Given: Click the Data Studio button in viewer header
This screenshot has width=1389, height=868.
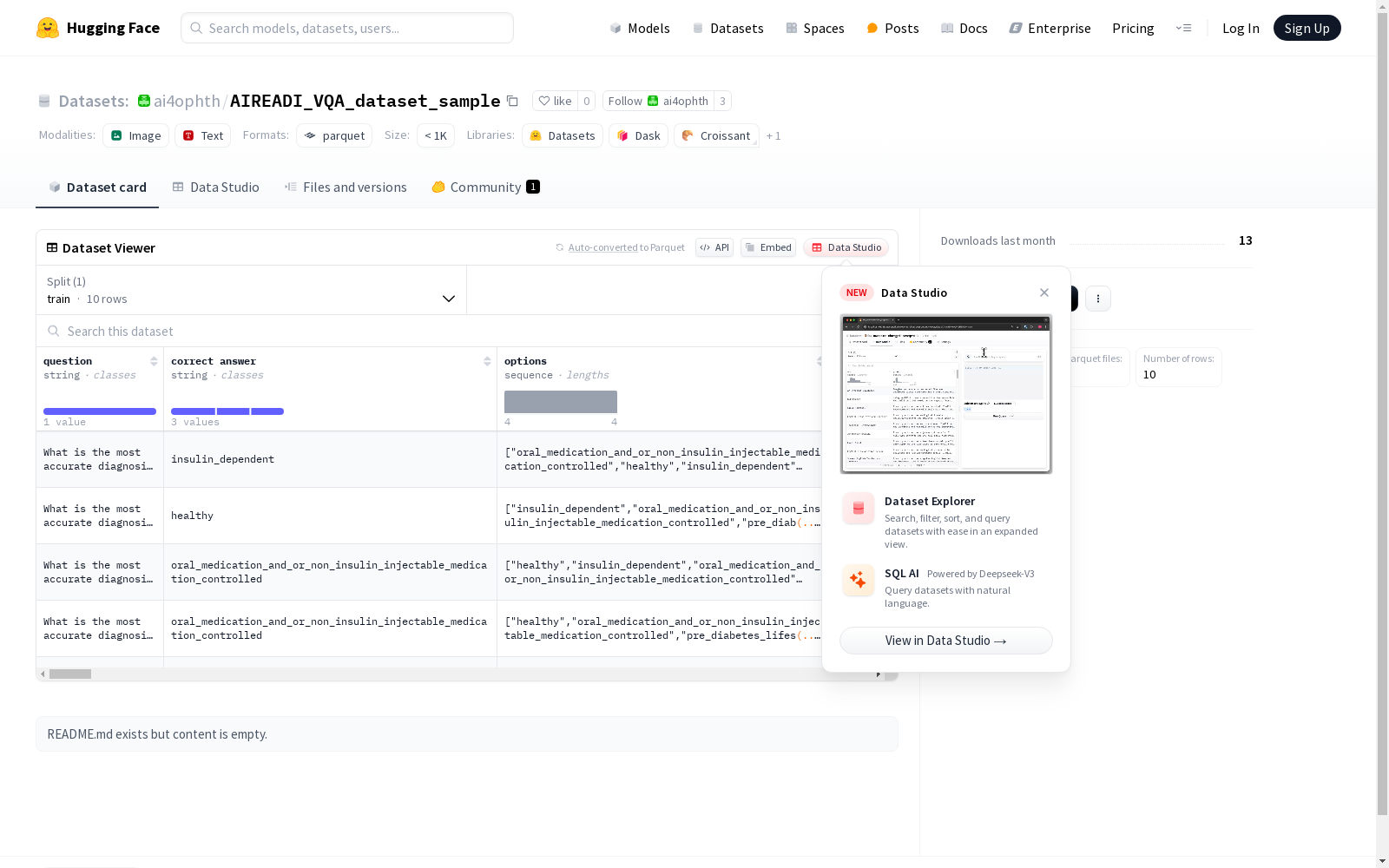Looking at the screenshot, I should click(x=846, y=247).
